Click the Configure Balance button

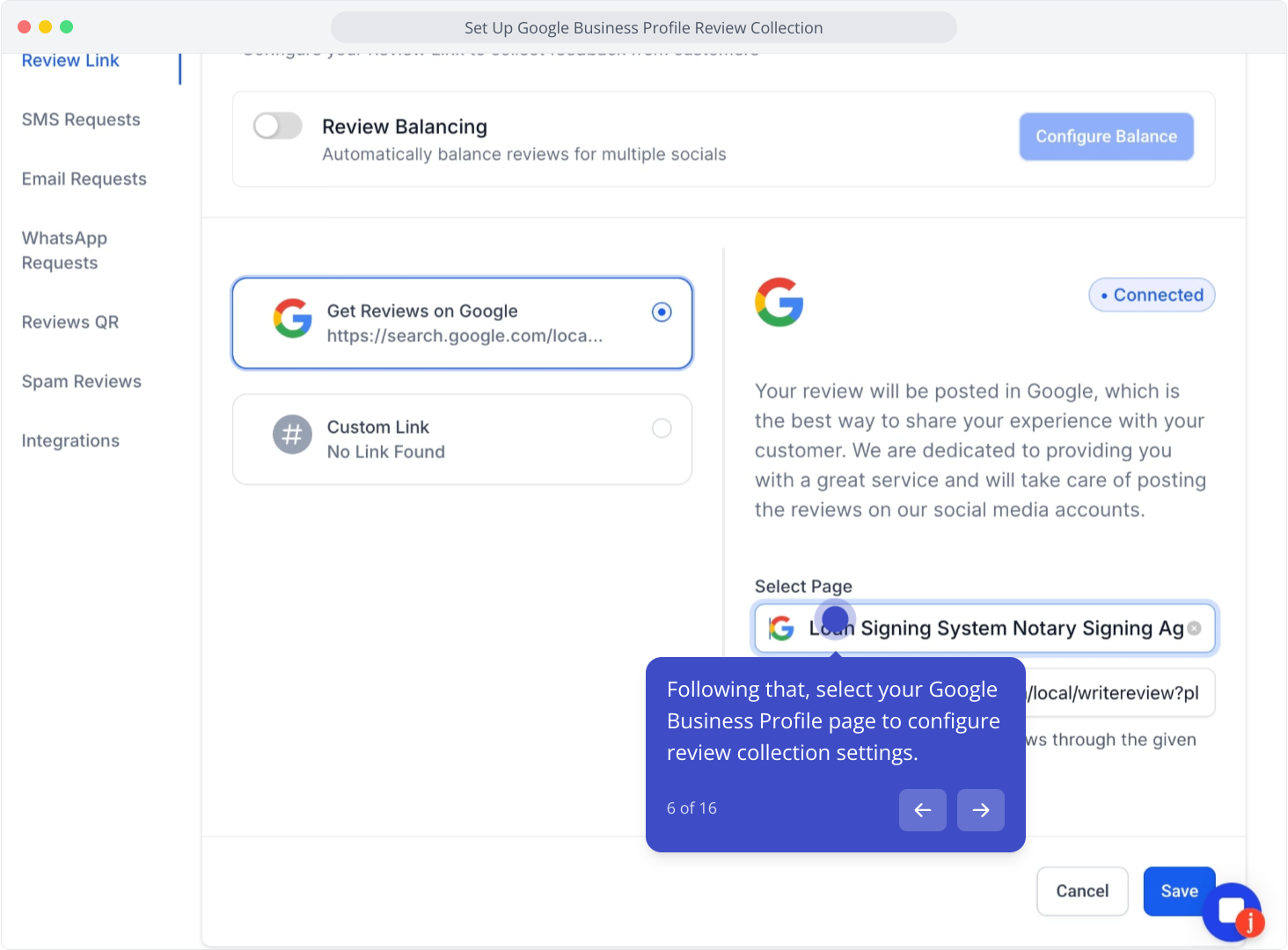pyautogui.click(x=1106, y=136)
